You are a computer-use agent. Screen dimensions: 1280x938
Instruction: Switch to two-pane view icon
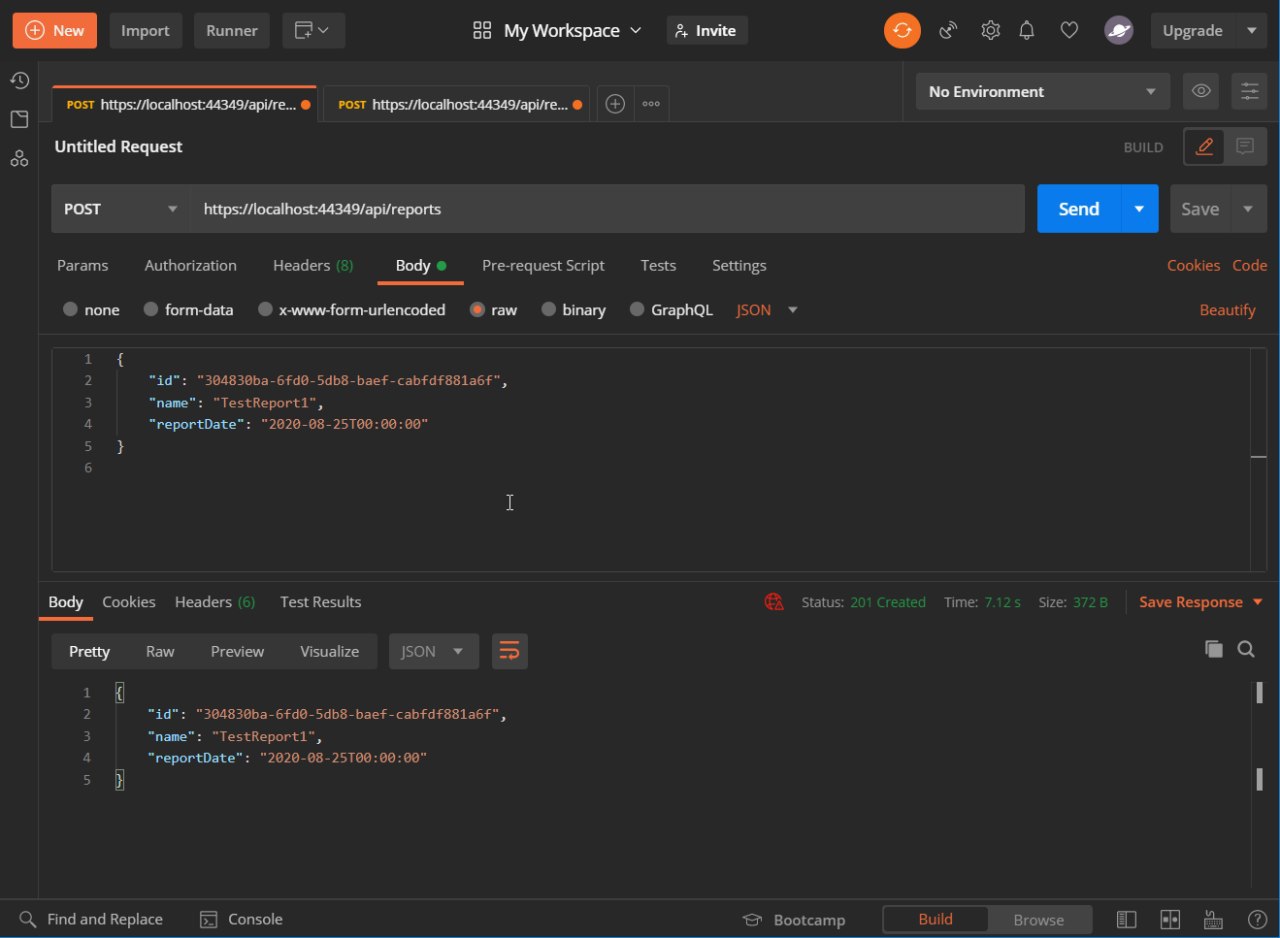pyautogui.click(x=1170, y=919)
